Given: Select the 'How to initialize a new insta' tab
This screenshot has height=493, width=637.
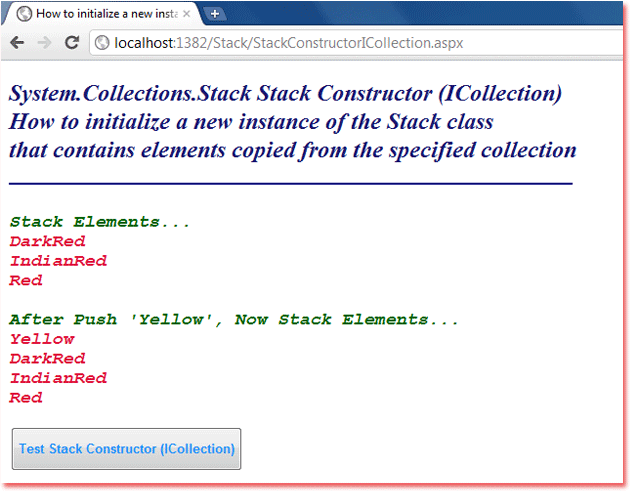Looking at the screenshot, I should (102, 14).
